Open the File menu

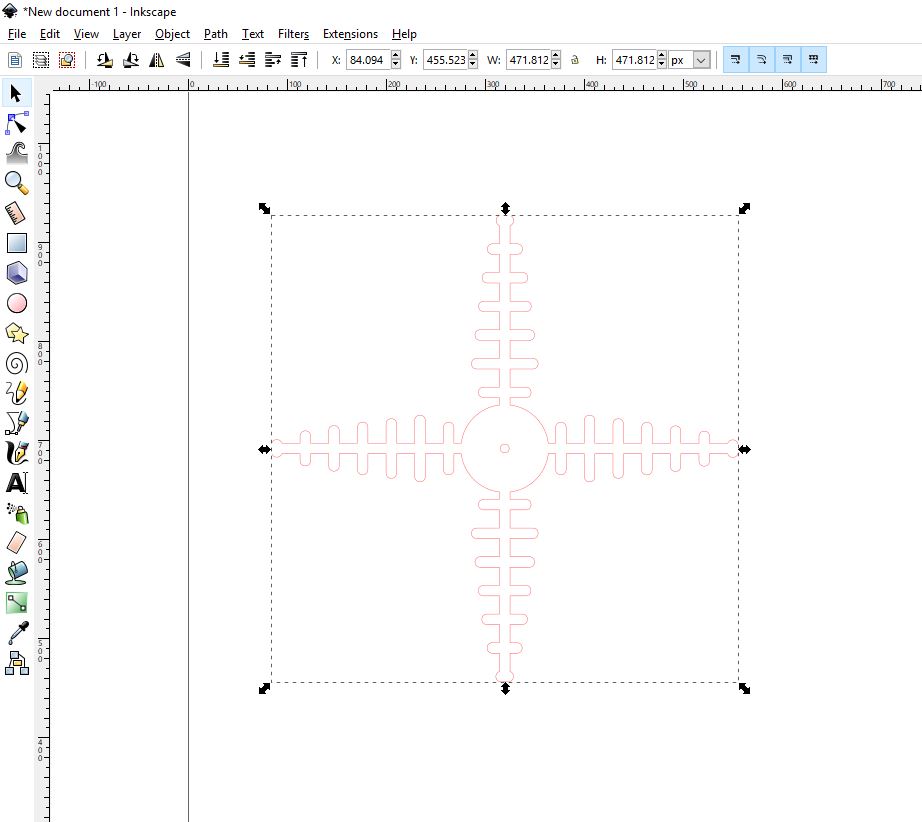coord(16,34)
